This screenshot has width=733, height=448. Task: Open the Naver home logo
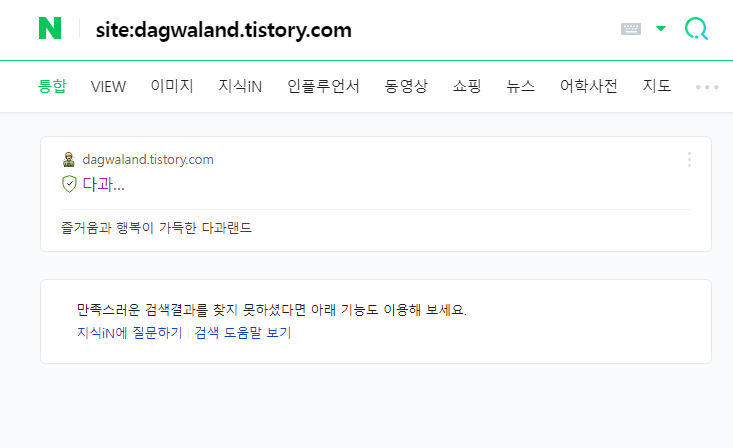(x=50, y=29)
